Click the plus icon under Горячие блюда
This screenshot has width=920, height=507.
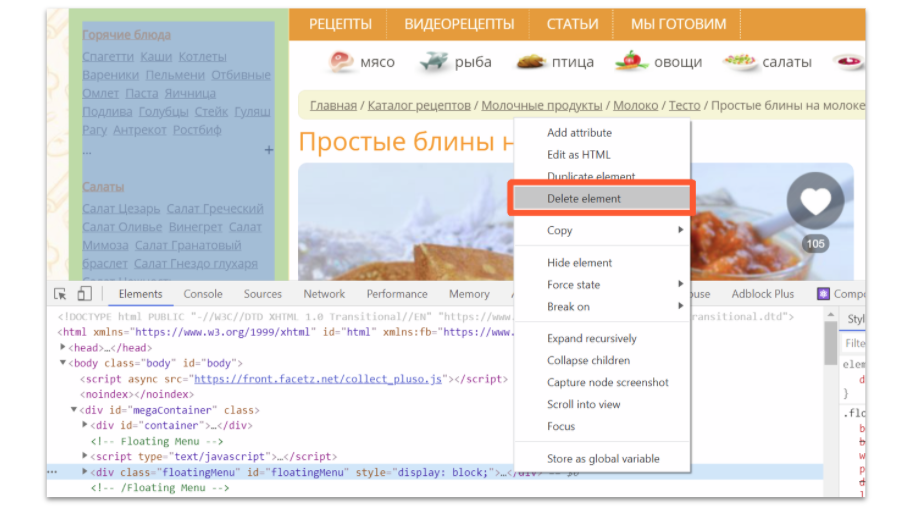point(269,150)
